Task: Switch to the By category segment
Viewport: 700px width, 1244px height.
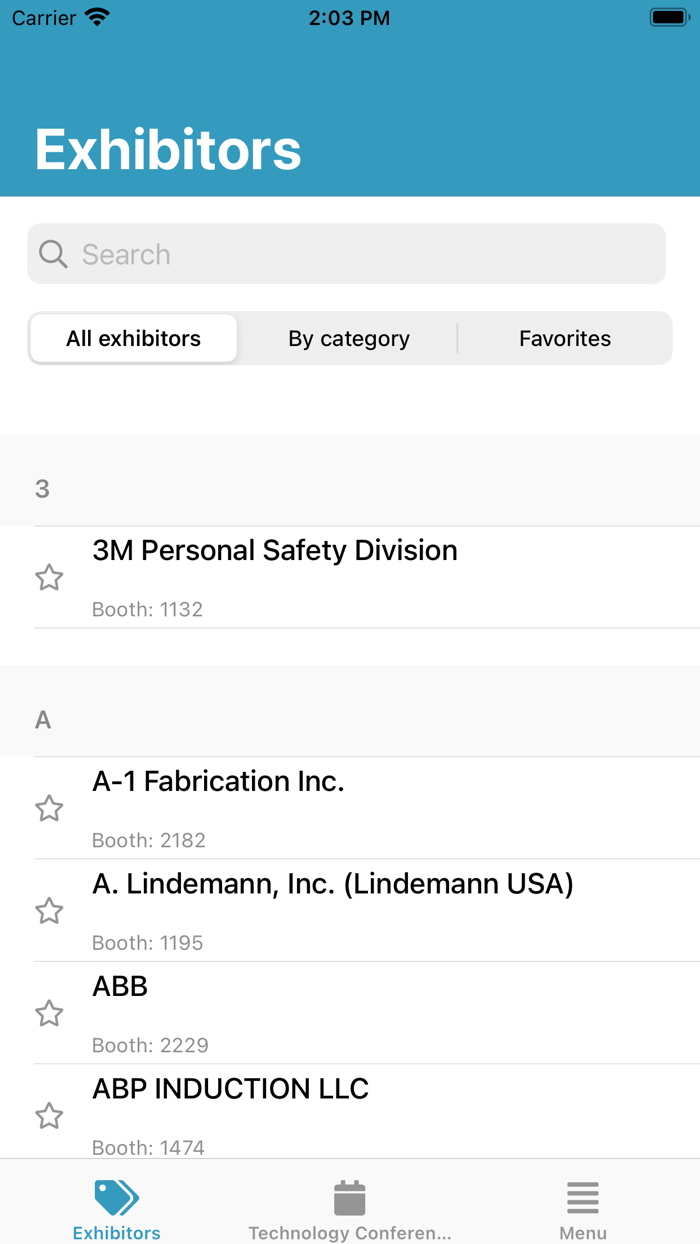Action: pyautogui.click(x=349, y=339)
